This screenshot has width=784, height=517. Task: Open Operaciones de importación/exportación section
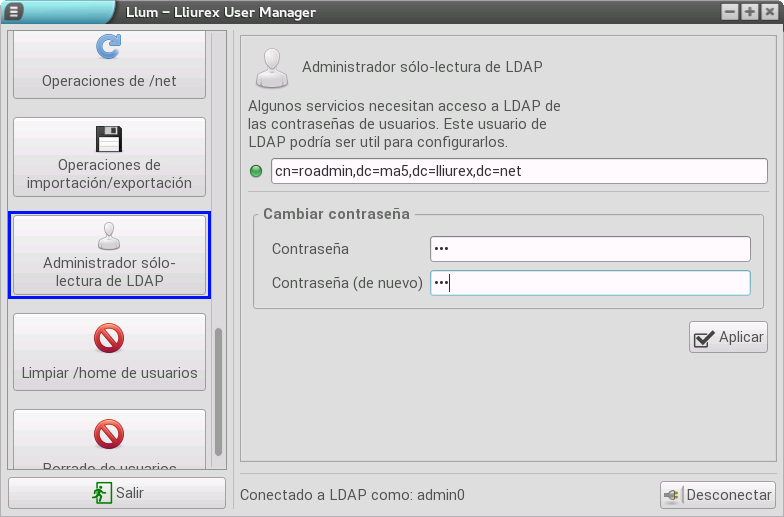[x=109, y=157]
